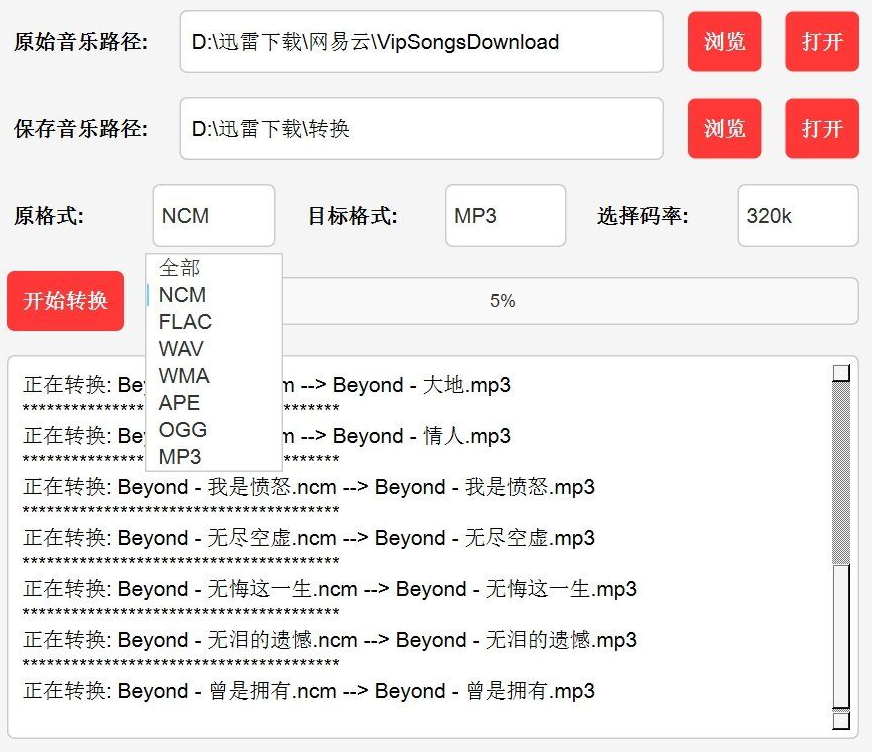Click 浏览 for the 原始音乐路径 source path

(x=724, y=42)
